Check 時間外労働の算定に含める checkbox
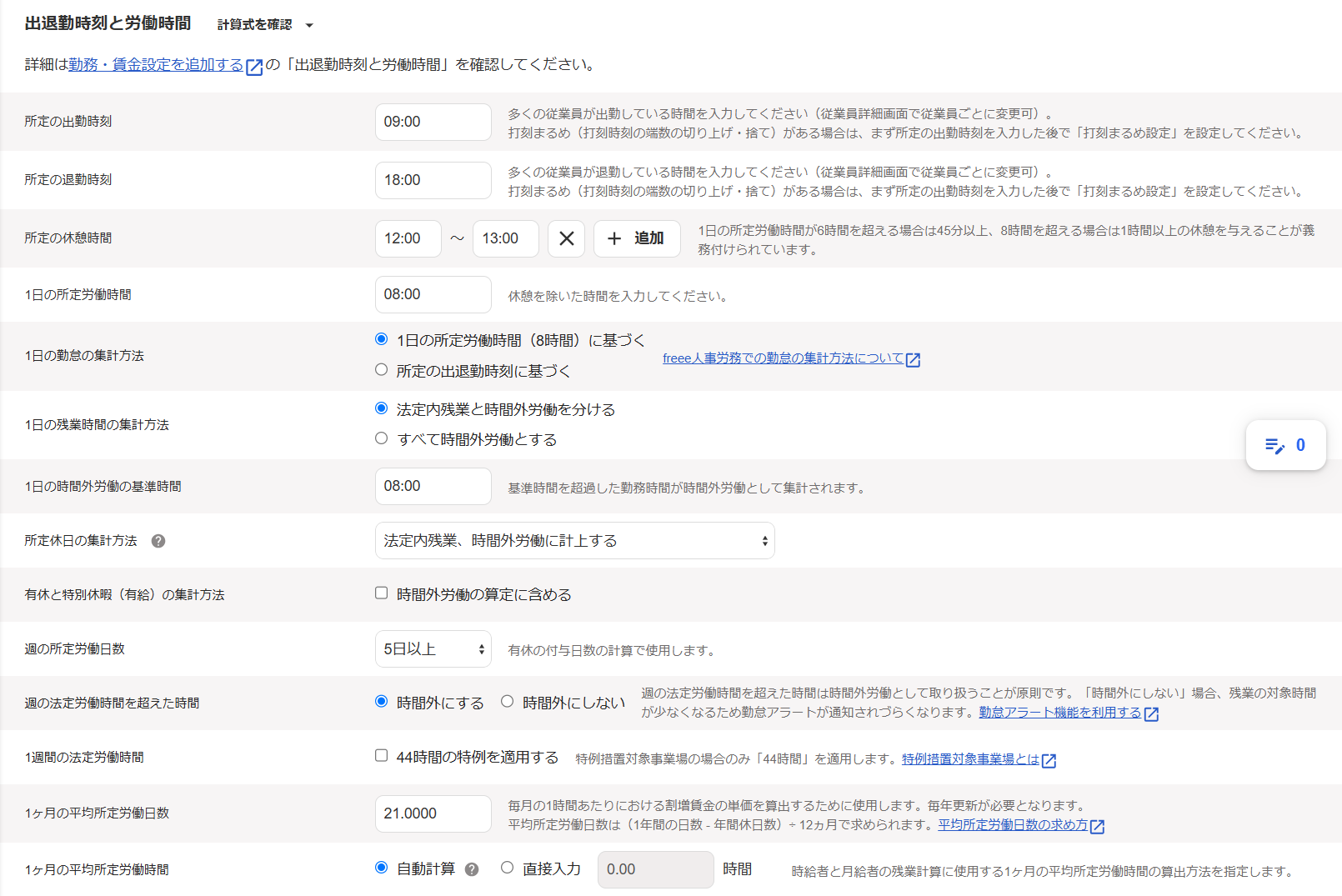1342x896 pixels. tap(381, 593)
